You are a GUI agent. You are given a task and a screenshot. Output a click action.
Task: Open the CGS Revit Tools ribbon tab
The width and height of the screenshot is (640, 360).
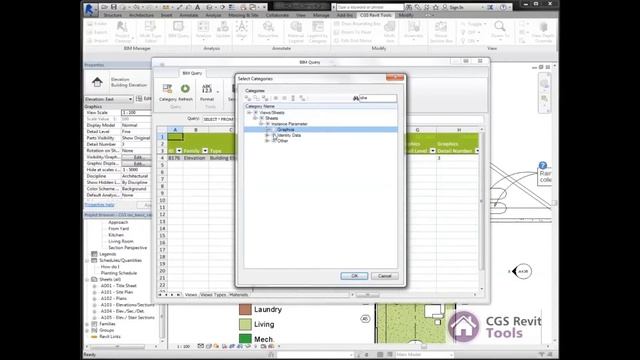coord(376,15)
